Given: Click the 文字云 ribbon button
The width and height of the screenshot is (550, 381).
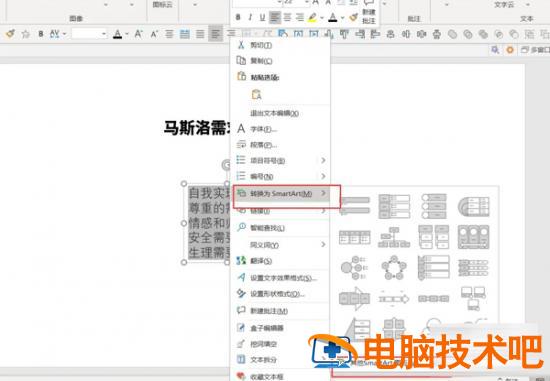Looking at the screenshot, I should click(x=504, y=5).
